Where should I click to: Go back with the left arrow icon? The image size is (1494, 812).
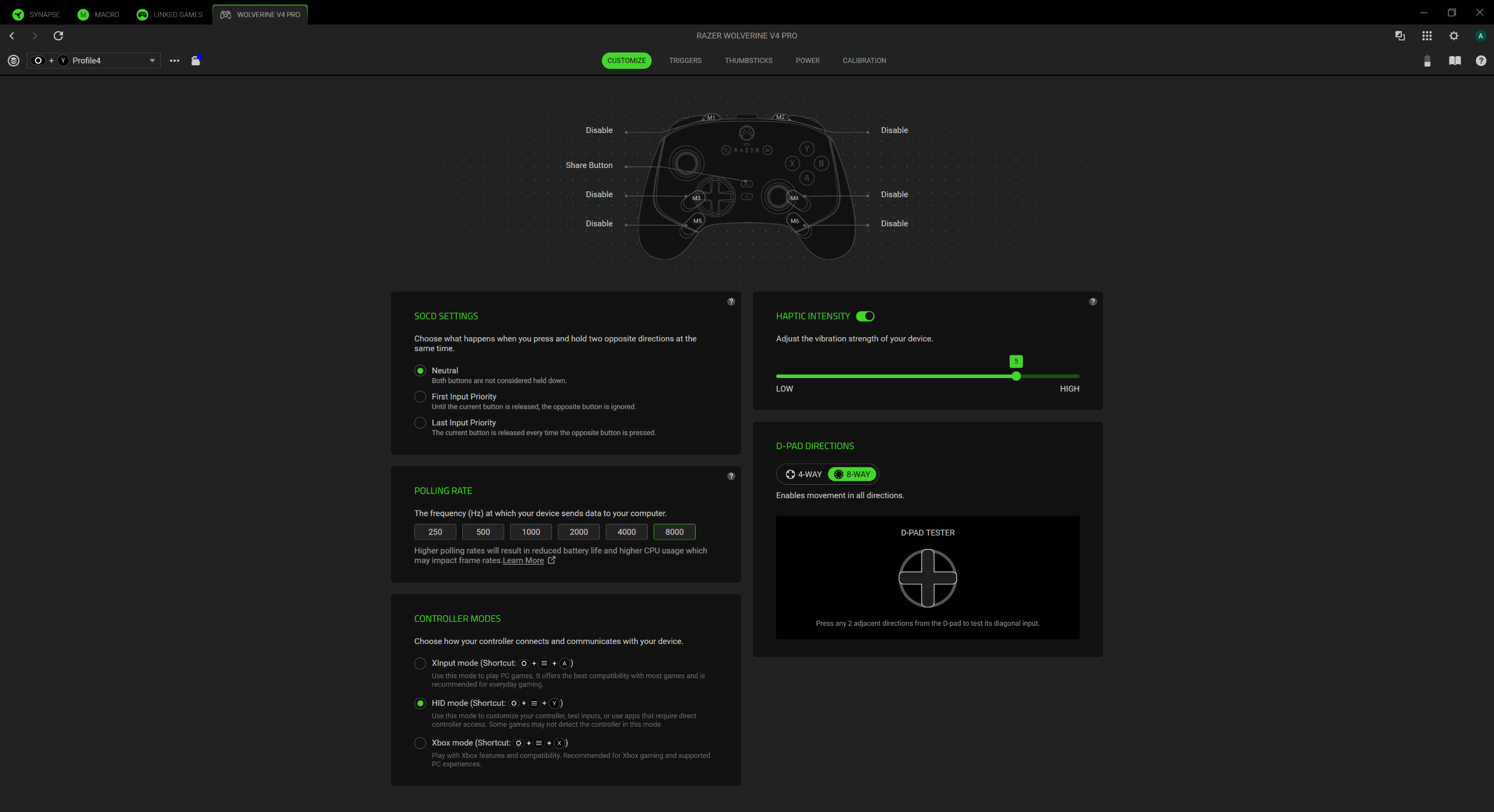tap(12, 36)
